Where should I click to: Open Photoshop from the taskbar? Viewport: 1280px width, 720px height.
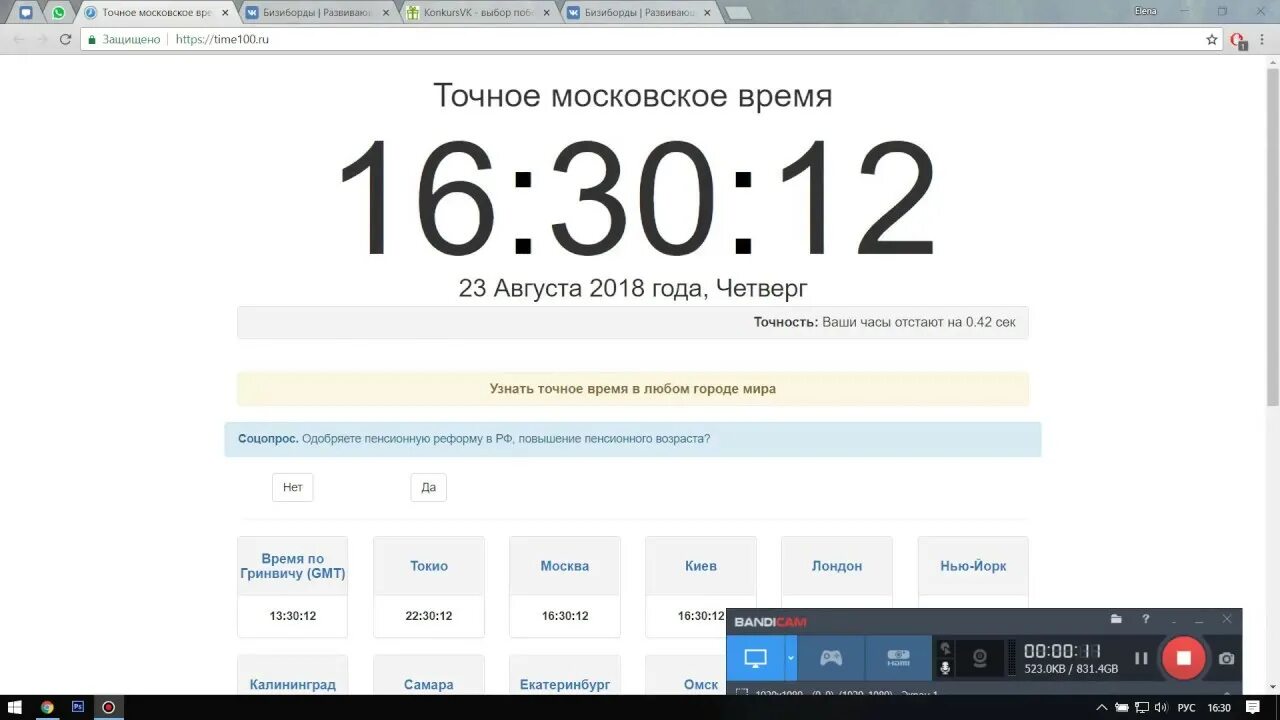point(78,707)
